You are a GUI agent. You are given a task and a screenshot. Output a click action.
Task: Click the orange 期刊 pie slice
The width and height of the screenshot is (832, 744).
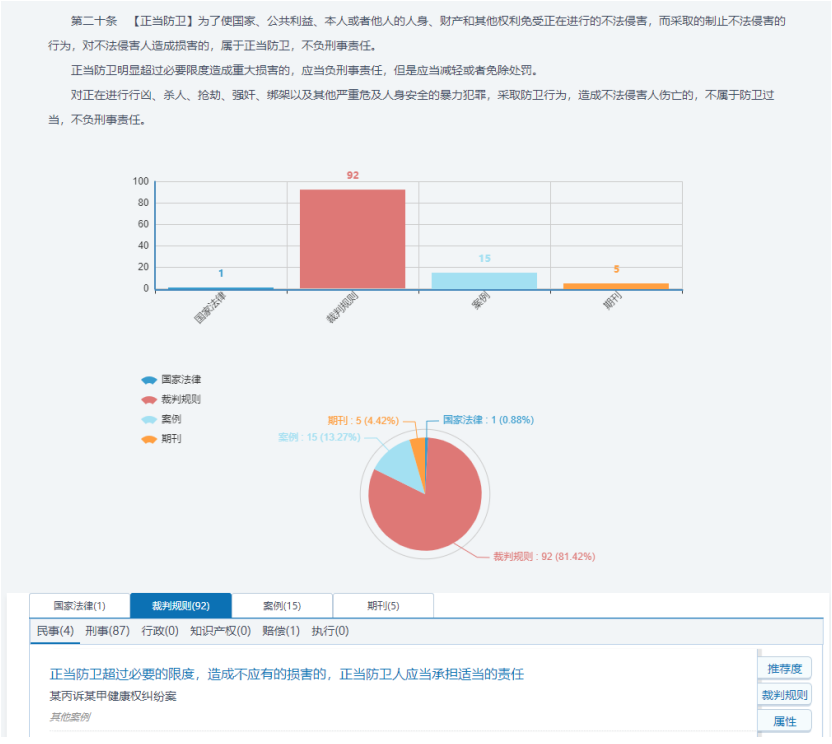coord(419,454)
